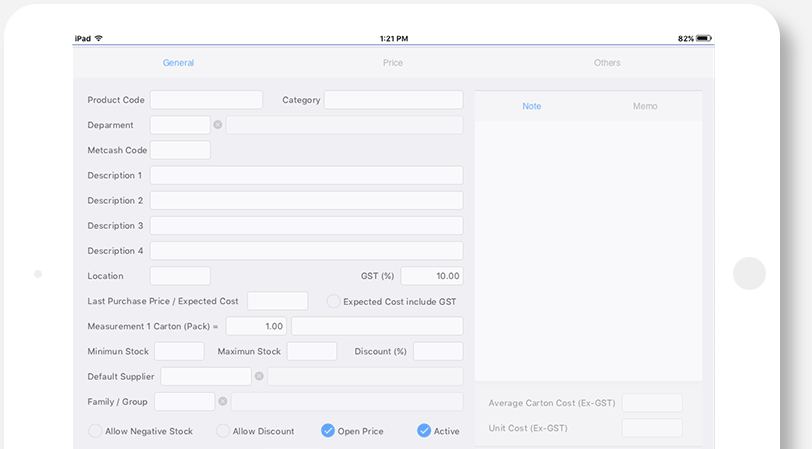This screenshot has width=812, height=449.
Task: Select the Memo tab
Action: [x=645, y=106]
